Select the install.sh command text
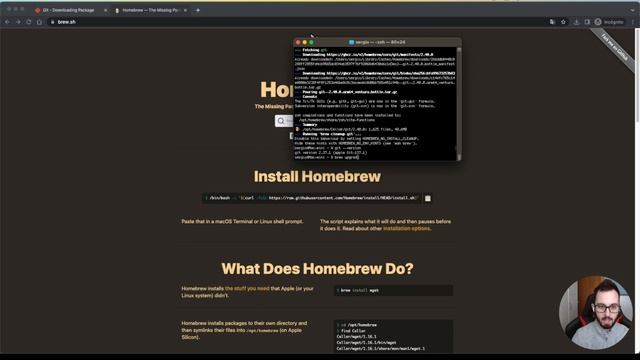Viewport: 640px width, 360px height. [x=313, y=198]
